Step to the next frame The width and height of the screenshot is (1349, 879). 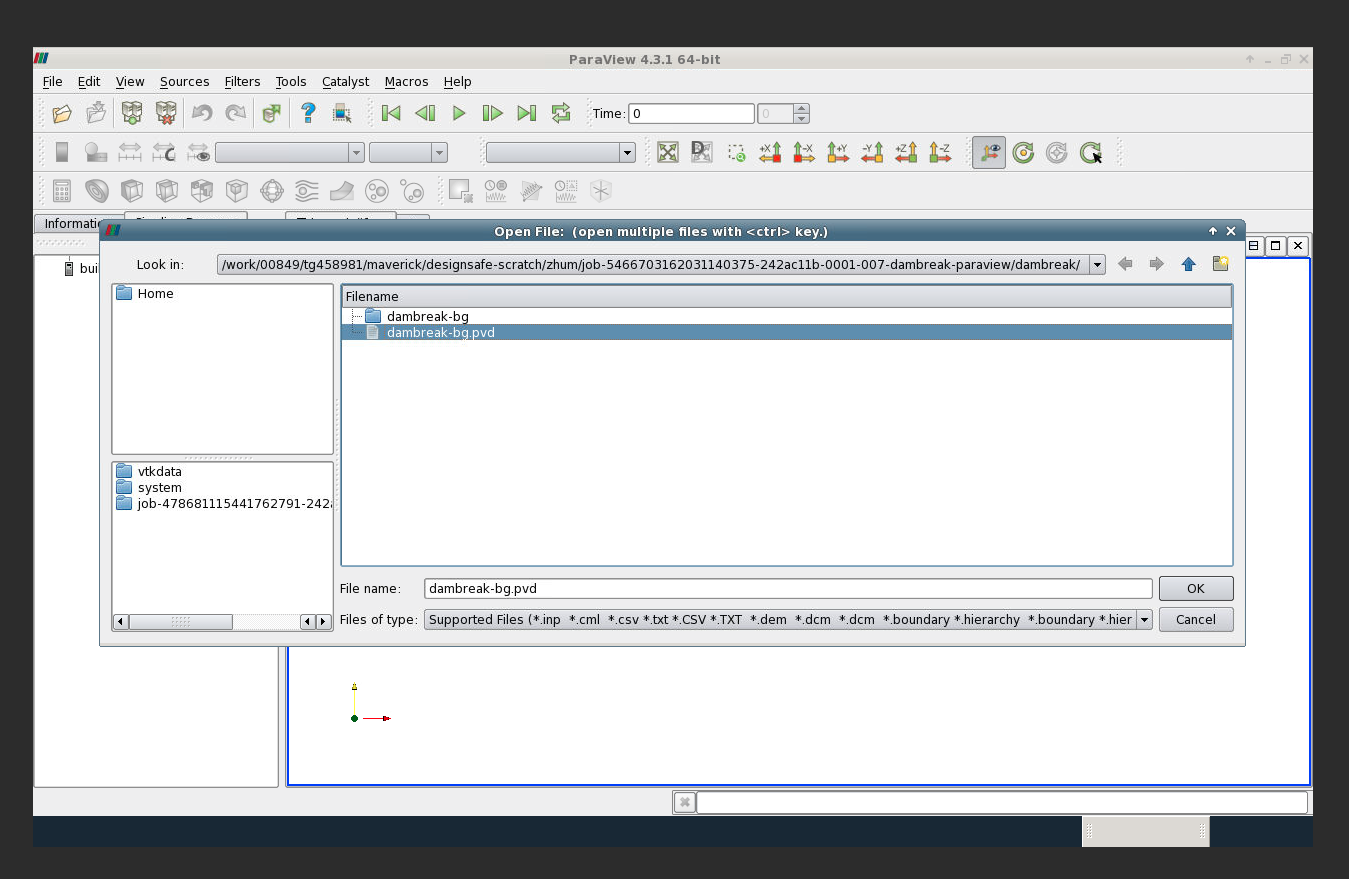click(493, 113)
